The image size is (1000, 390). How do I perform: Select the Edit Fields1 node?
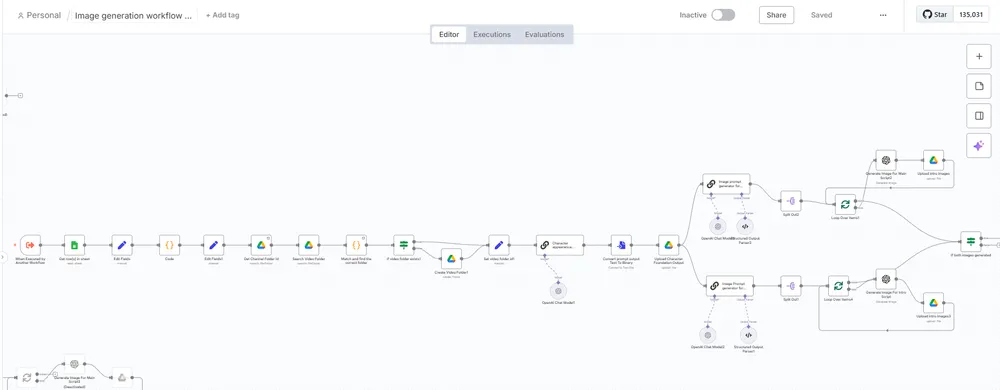(x=214, y=245)
